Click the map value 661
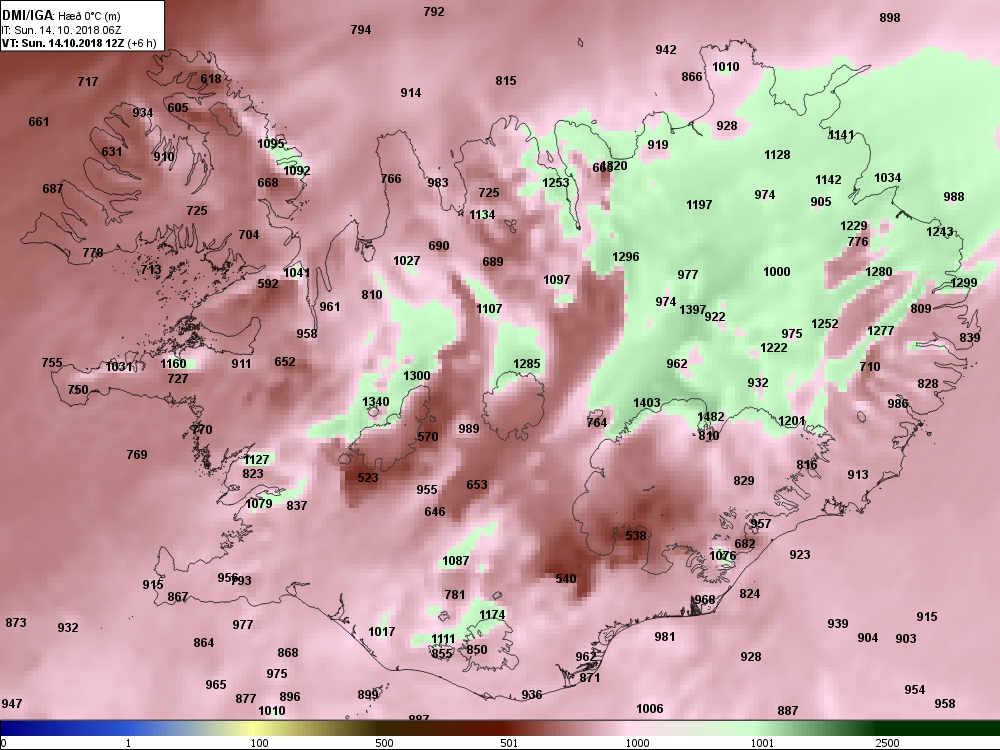 point(39,121)
